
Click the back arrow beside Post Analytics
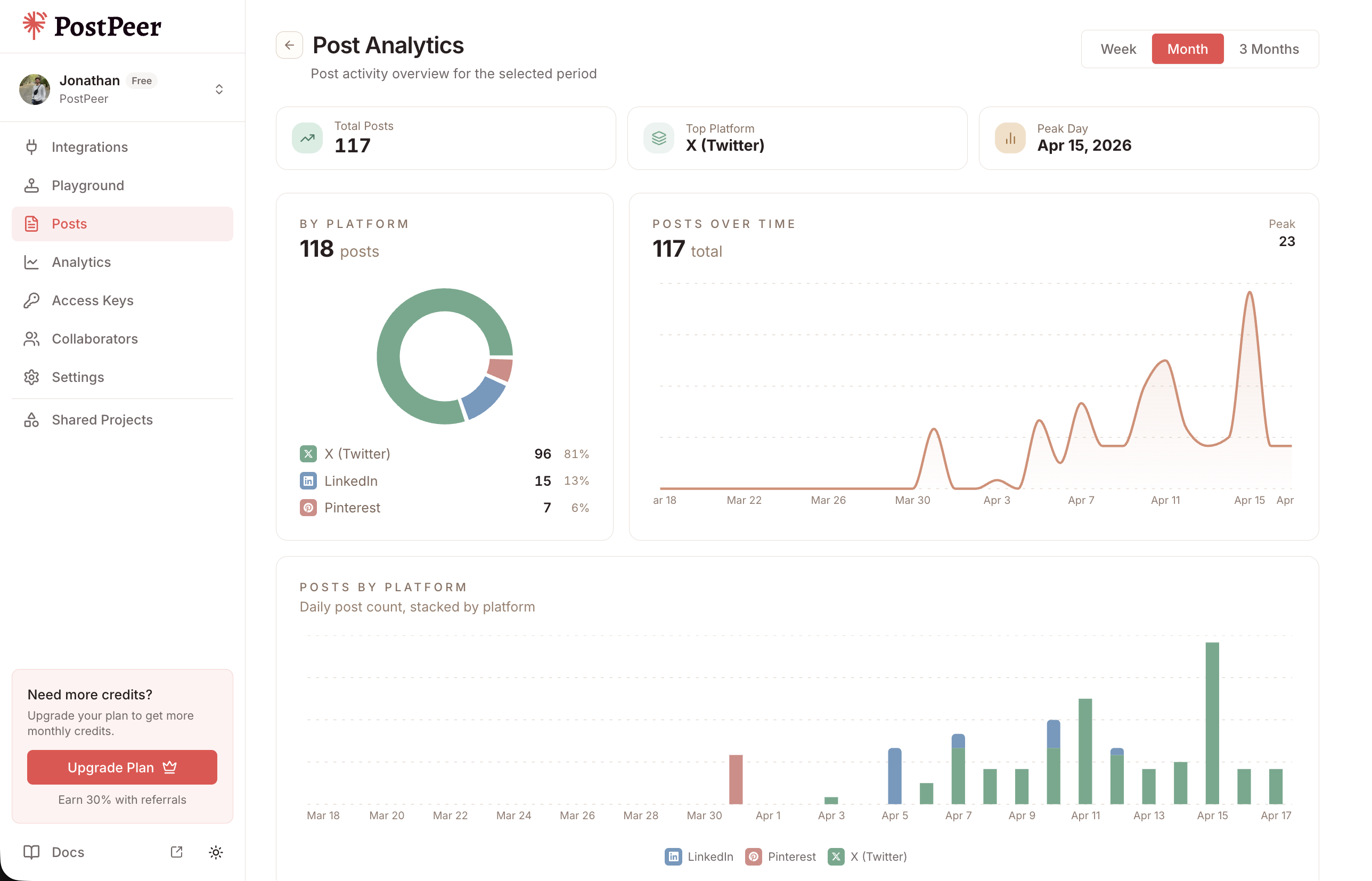(x=289, y=45)
